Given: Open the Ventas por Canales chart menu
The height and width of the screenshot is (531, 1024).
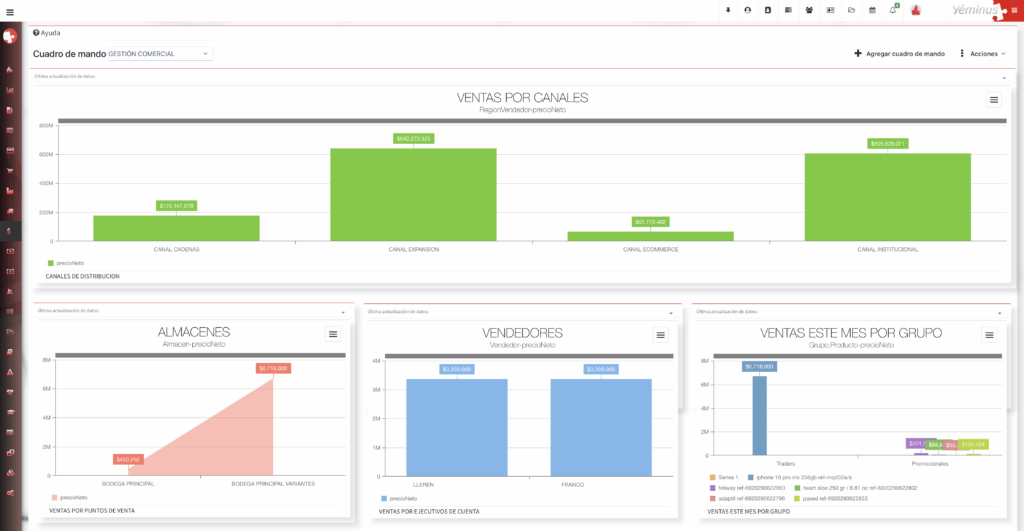Looking at the screenshot, I should (x=993, y=99).
